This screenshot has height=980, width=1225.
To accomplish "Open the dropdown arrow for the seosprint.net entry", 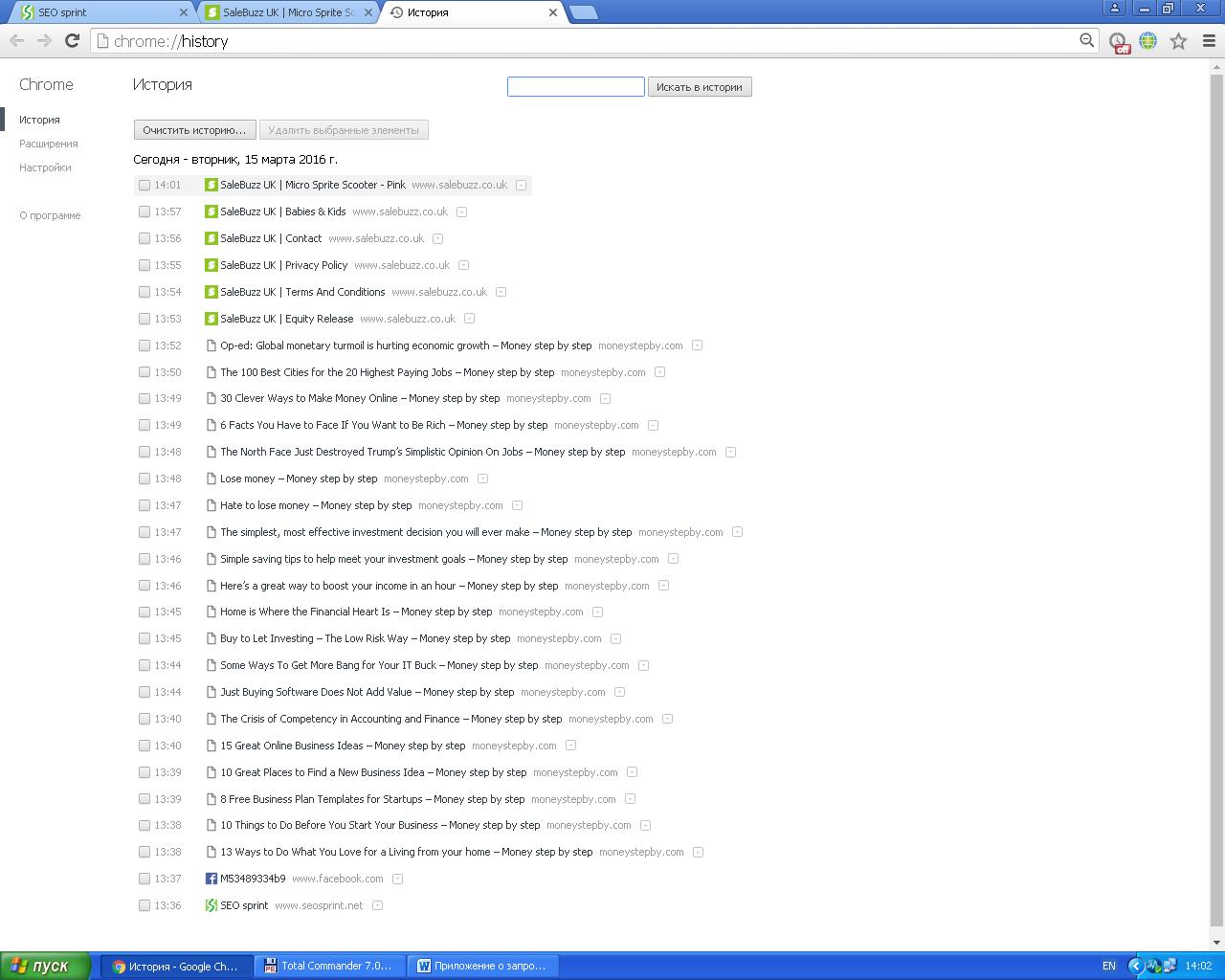I will (377, 905).
